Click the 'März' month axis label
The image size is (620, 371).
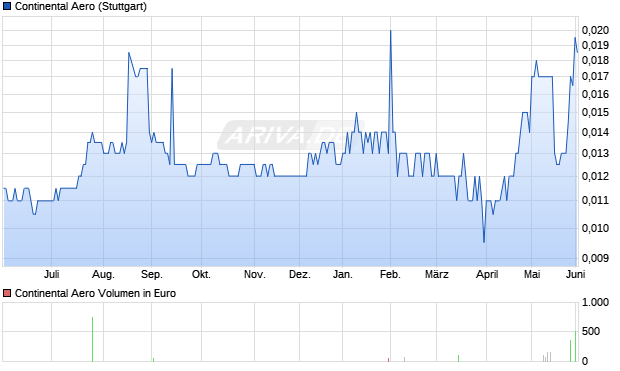437,274
